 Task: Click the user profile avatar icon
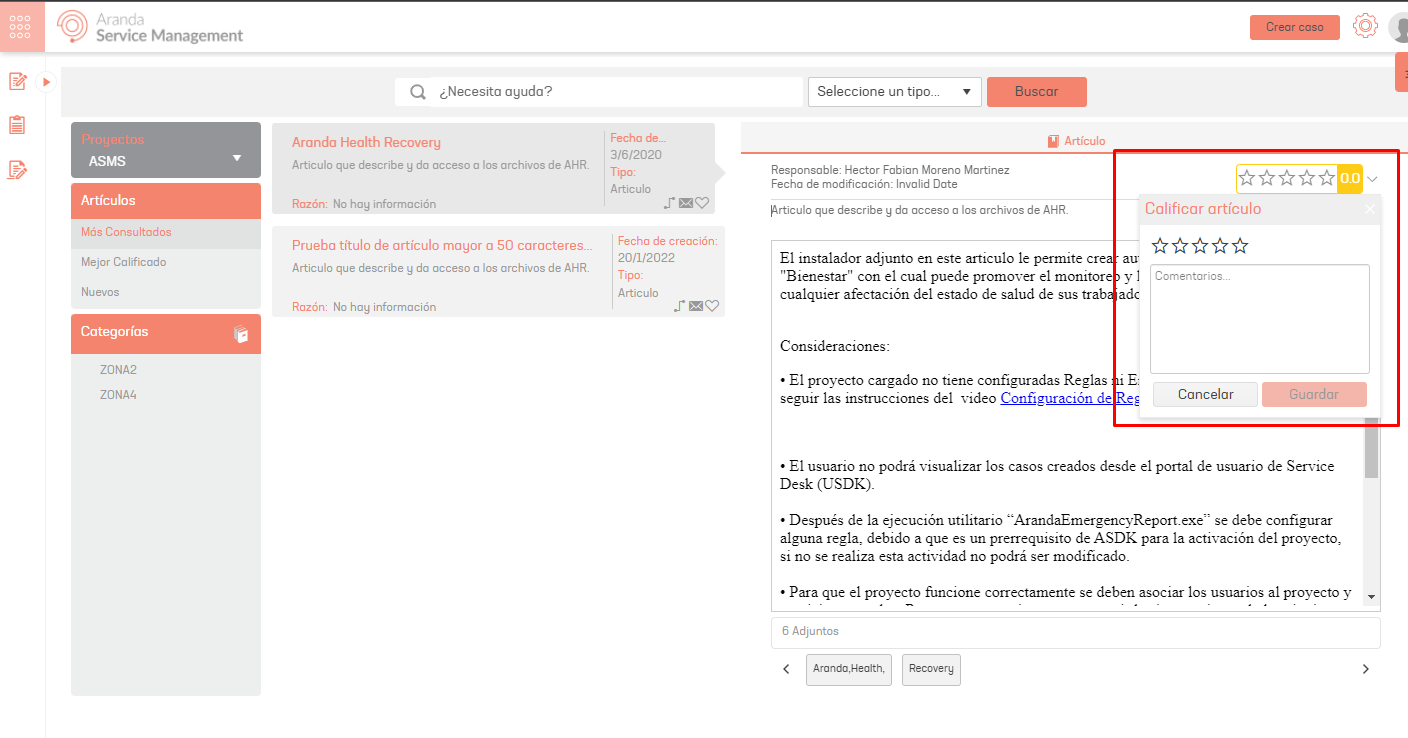1398,28
